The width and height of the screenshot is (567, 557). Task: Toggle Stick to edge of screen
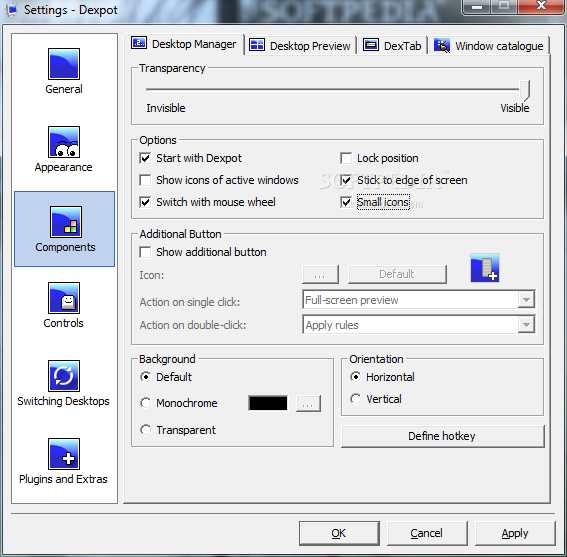click(x=346, y=180)
